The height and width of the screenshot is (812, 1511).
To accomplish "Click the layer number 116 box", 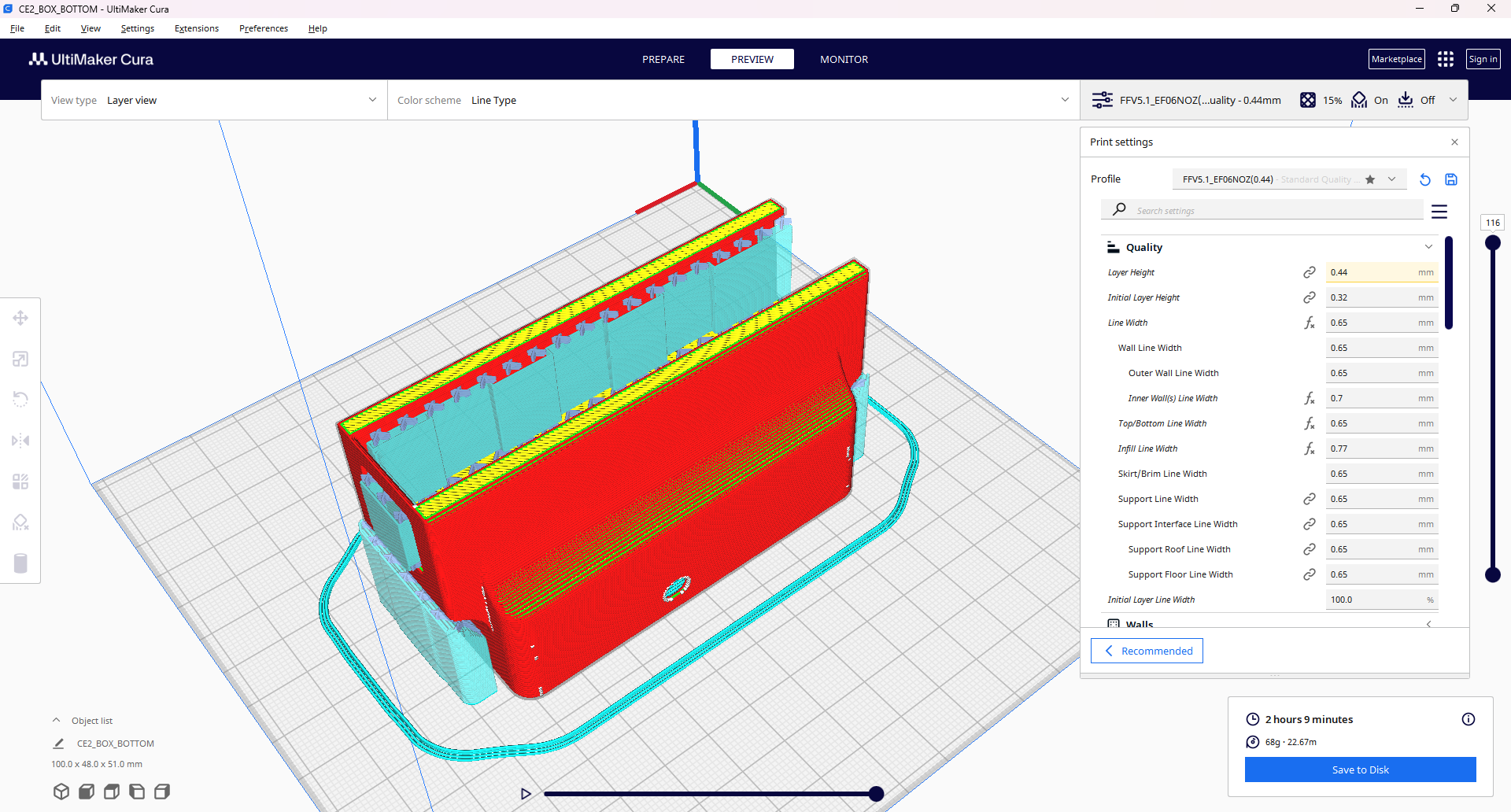I will (1492, 223).
